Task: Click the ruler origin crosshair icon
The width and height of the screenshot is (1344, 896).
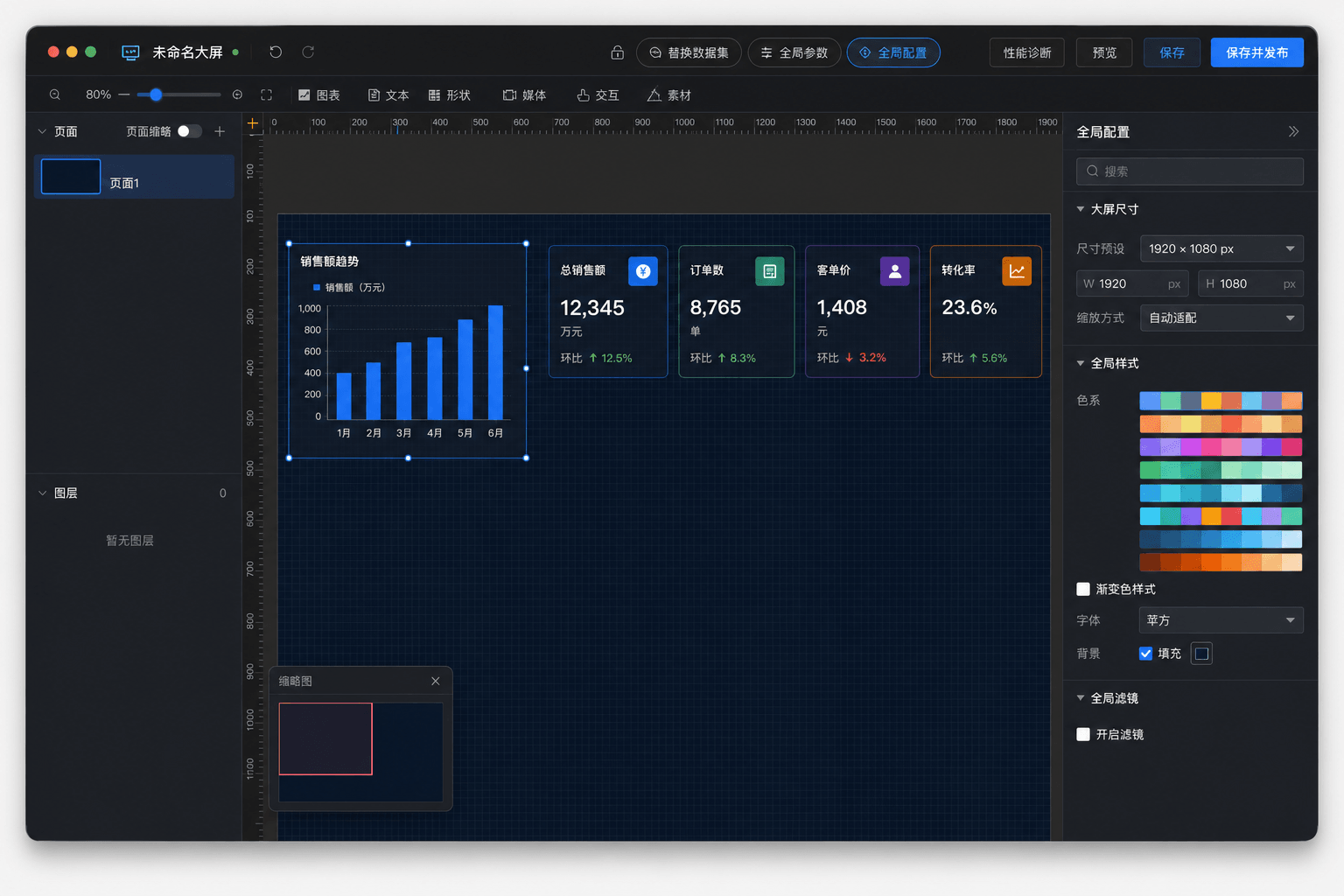Action: coord(253,123)
